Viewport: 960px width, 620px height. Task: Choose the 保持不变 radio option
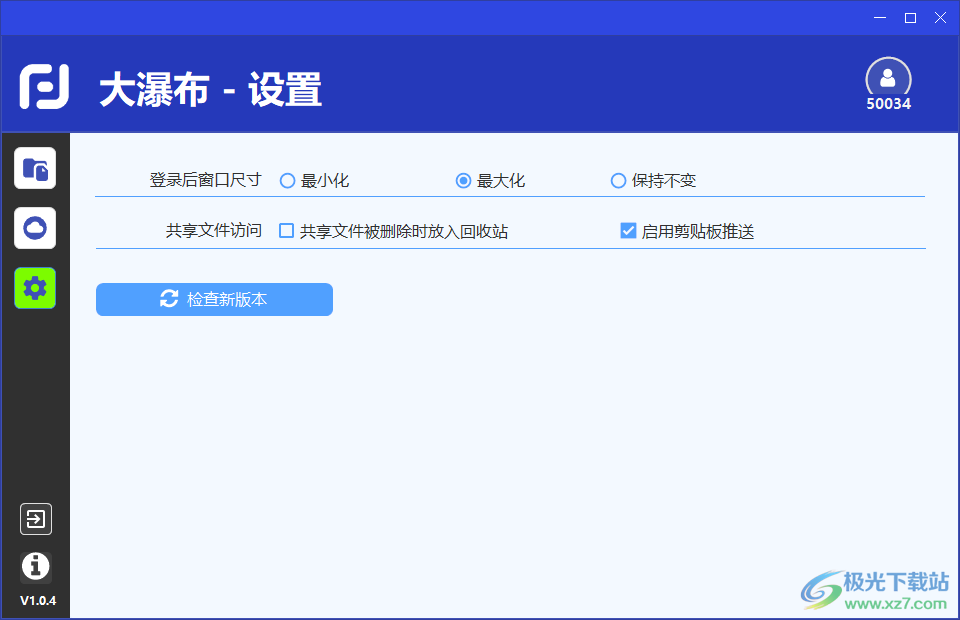point(618,181)
